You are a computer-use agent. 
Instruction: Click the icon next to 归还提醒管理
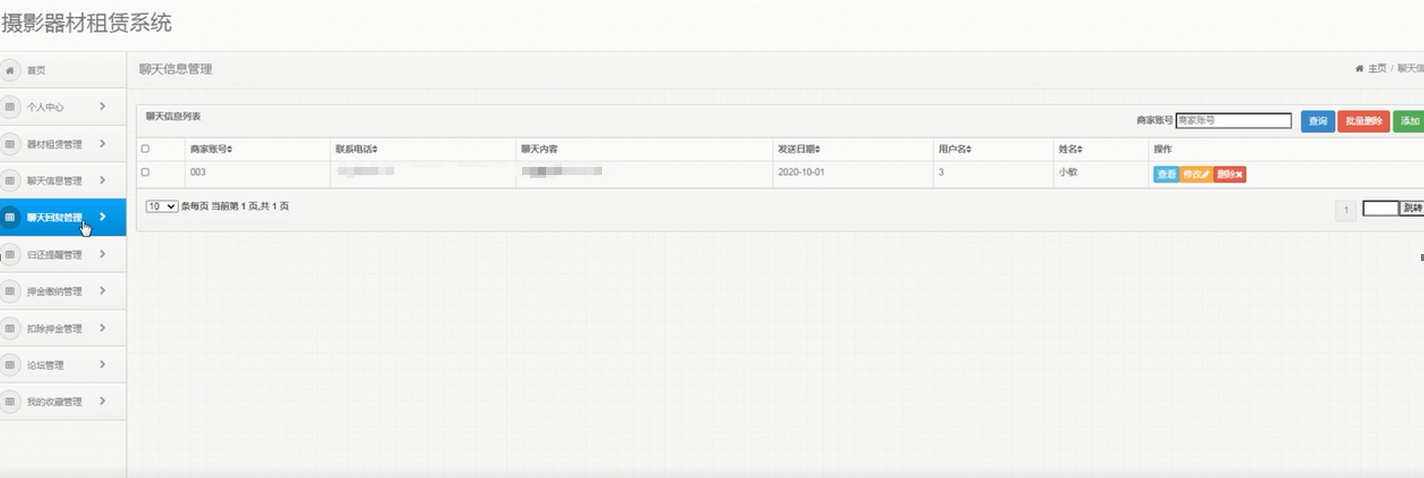click(10, 255)
